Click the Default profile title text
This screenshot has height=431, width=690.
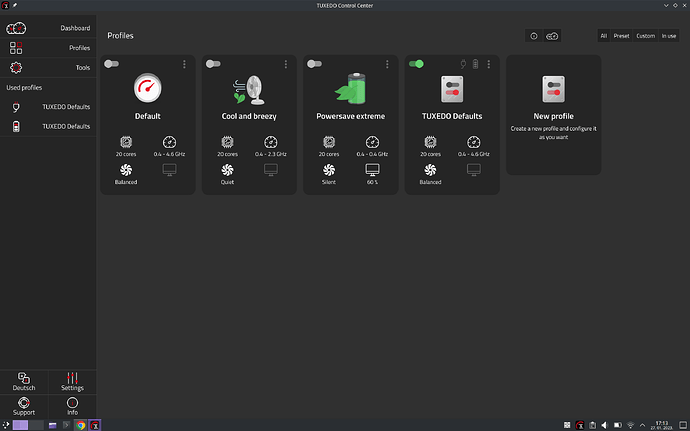pos(148,116)
